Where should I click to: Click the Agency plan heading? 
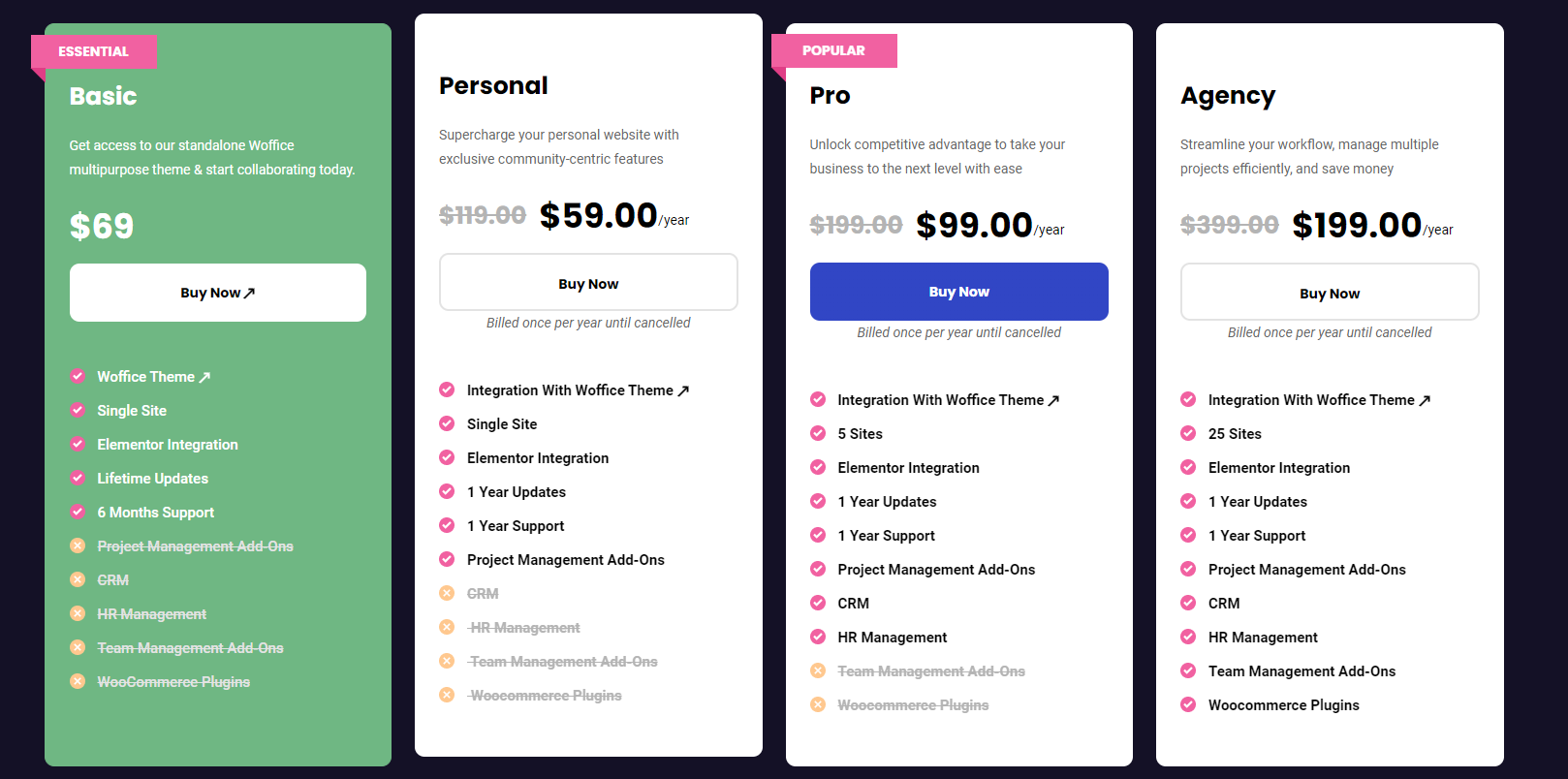[1228, 96]
